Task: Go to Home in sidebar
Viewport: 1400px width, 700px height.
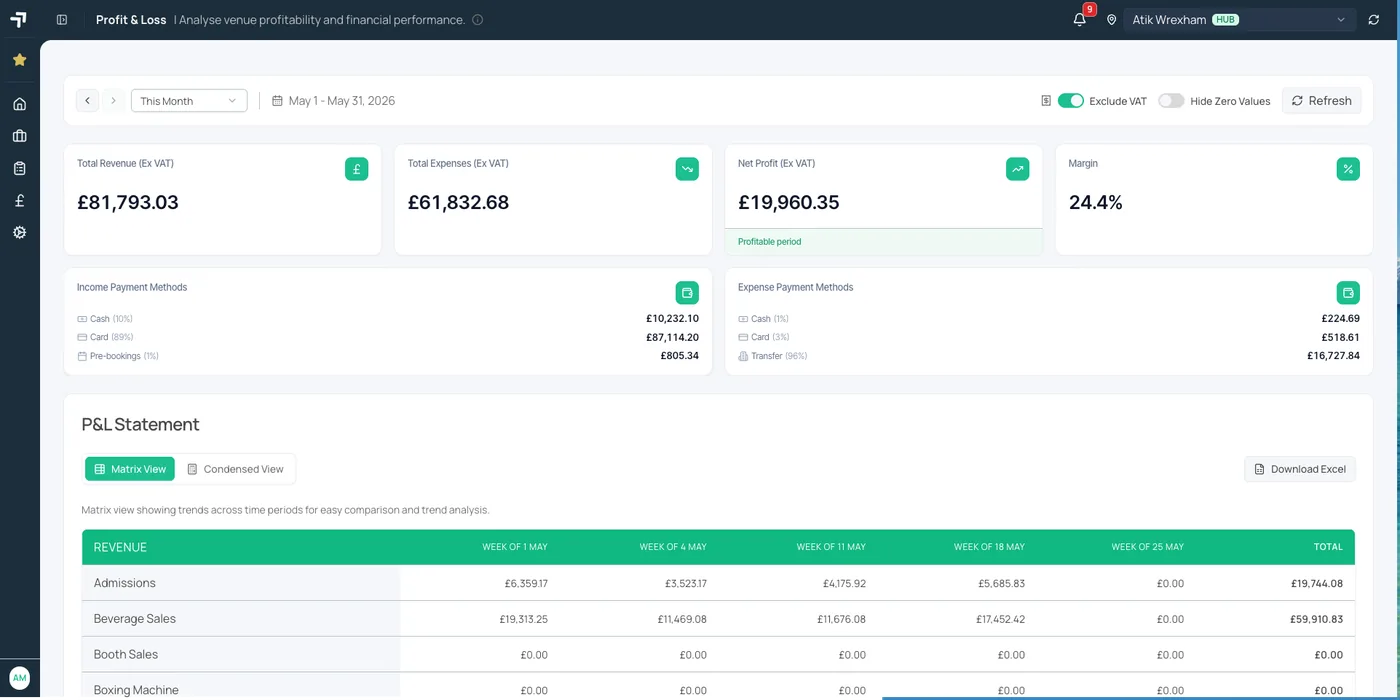Action: tap(19, 104)
